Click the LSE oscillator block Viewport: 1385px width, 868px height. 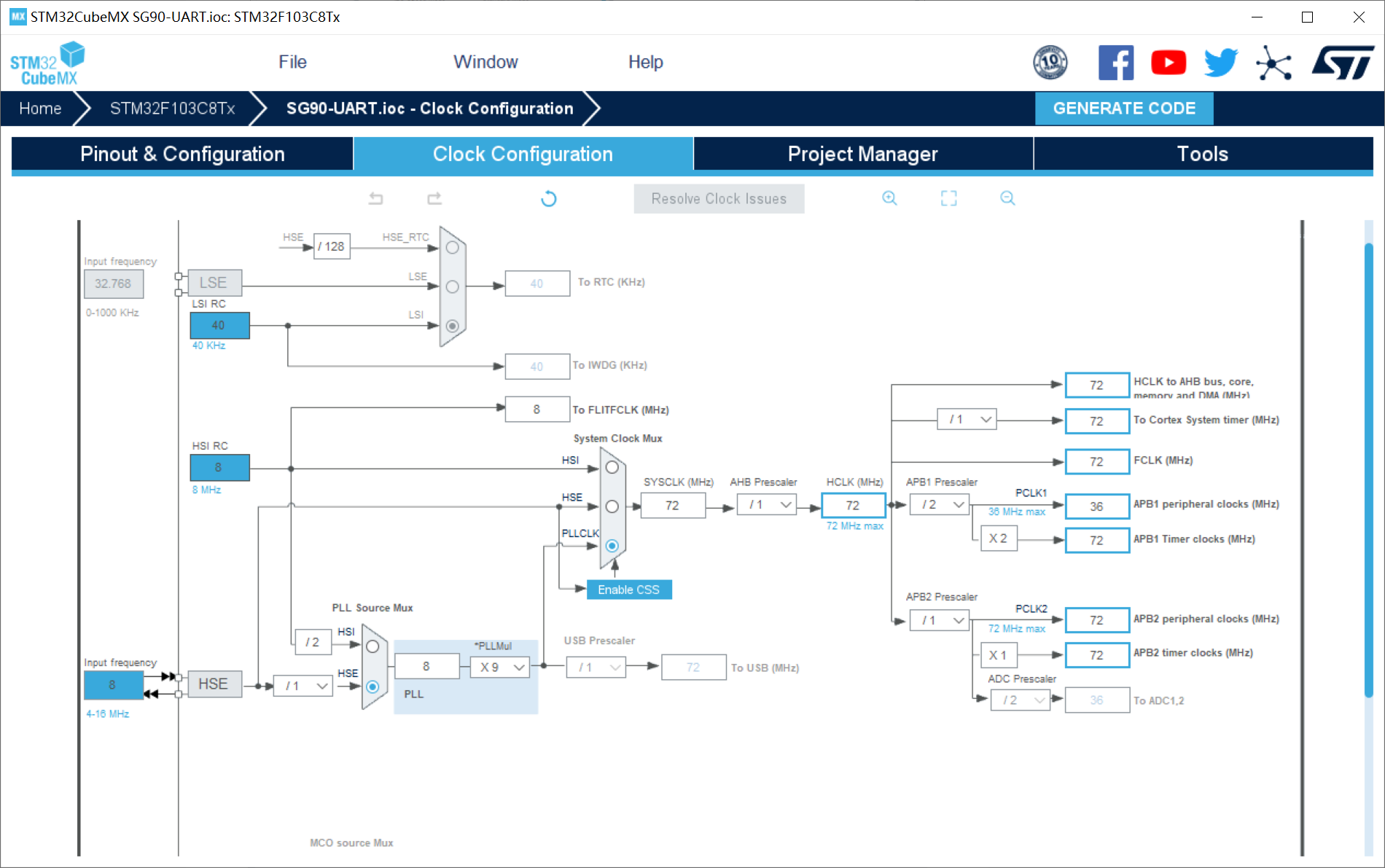(x=214, y=283)
